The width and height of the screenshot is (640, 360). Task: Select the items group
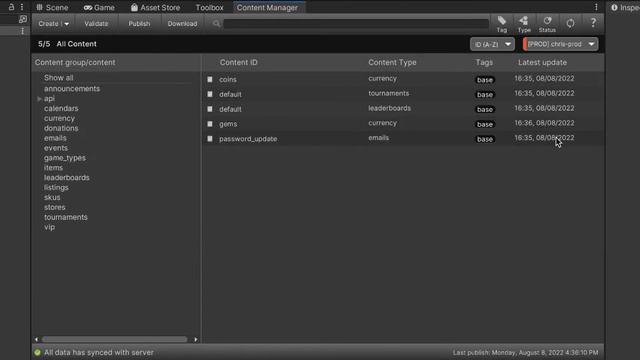coord(53,168)
